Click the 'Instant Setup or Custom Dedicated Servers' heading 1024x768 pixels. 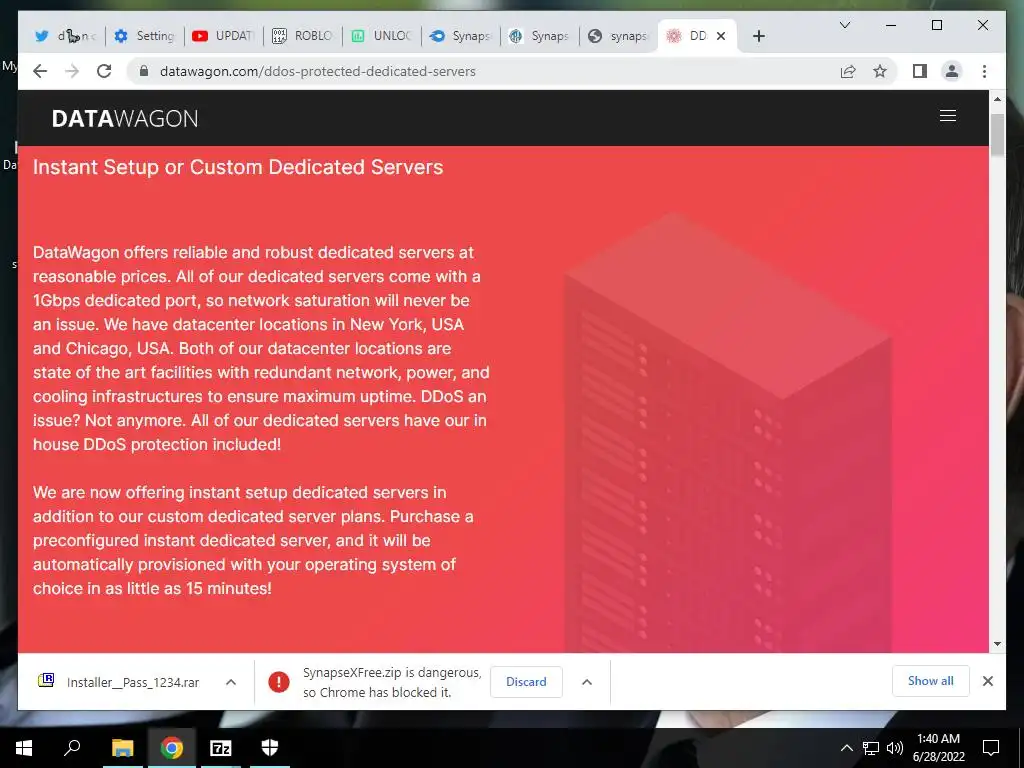coord(238,167)
